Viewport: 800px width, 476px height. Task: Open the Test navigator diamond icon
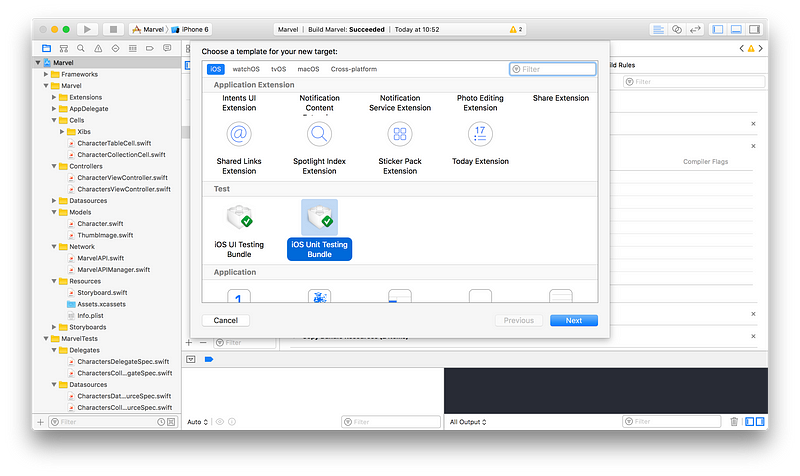pyautogui.click(x=115, y=48)
